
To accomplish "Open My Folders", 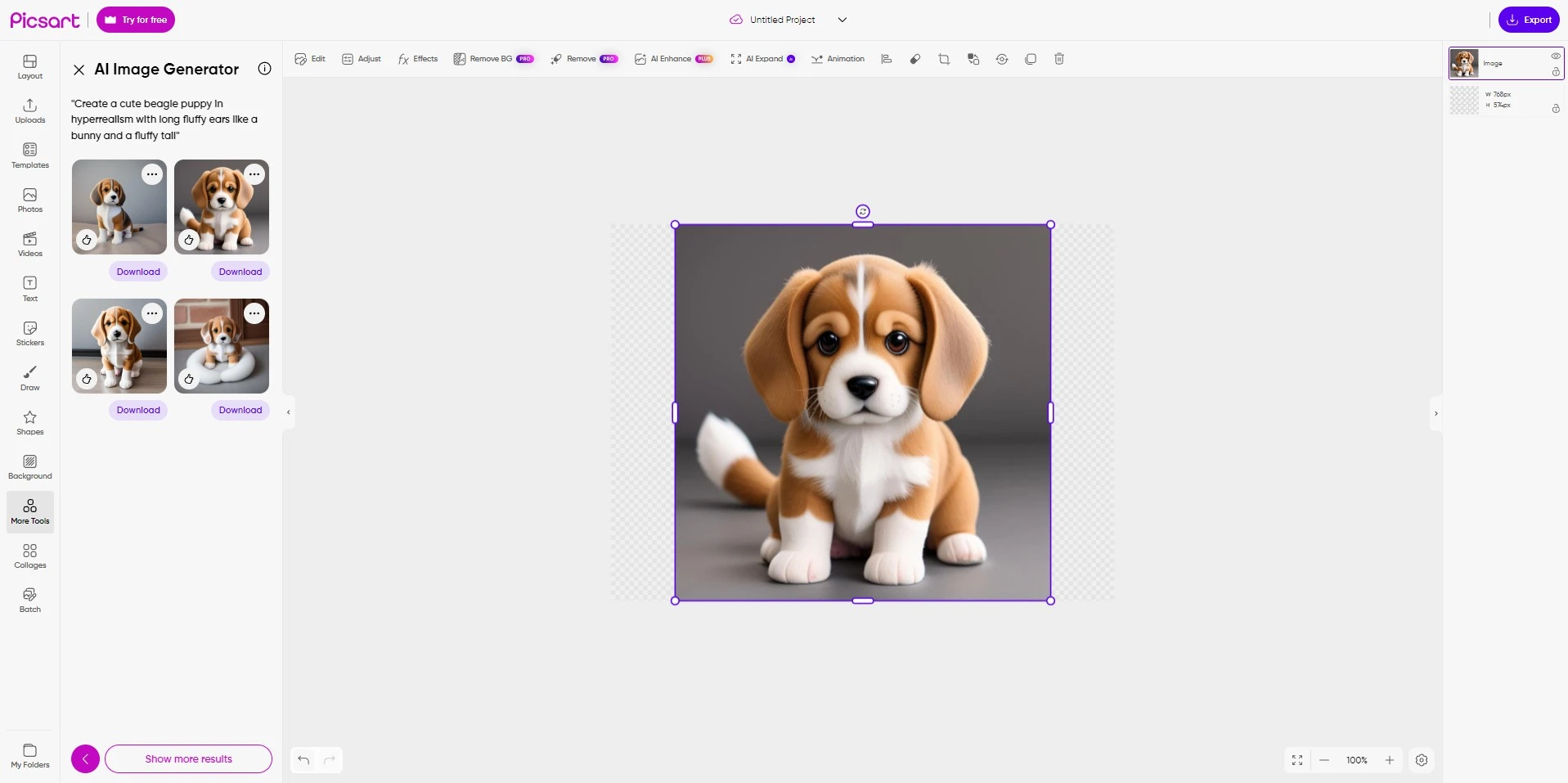I will pos(30,756).
